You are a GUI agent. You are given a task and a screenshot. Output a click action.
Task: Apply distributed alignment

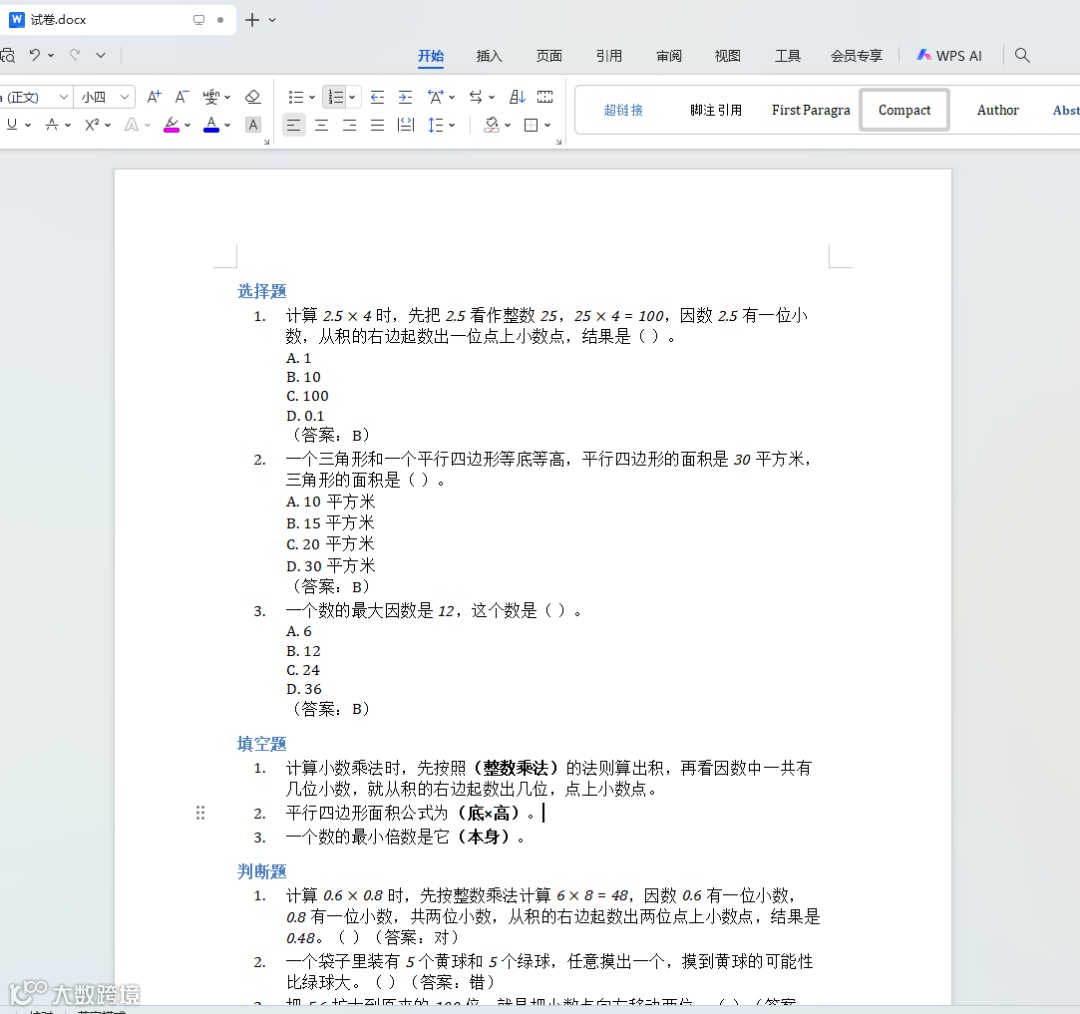[x=406, y=125]
